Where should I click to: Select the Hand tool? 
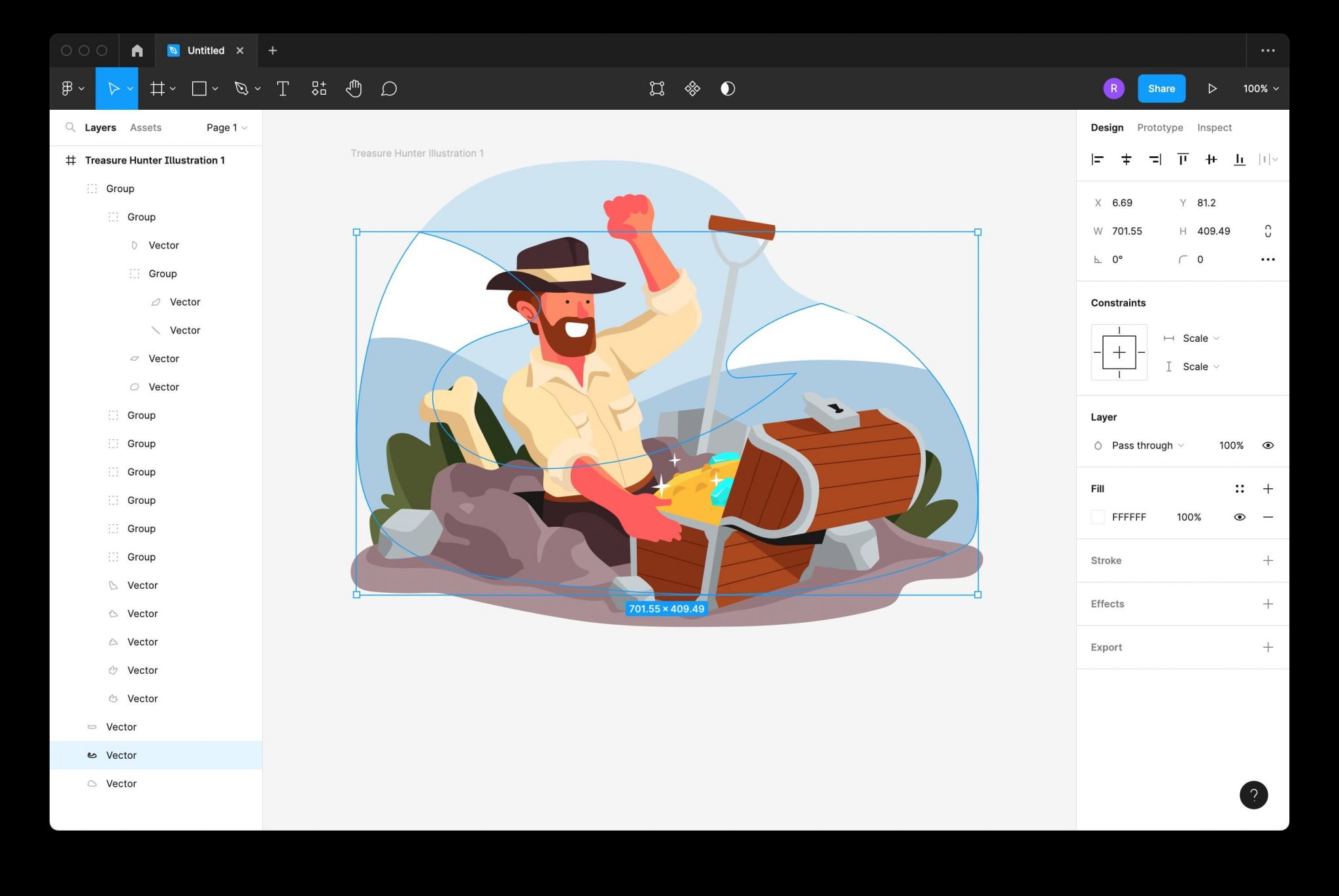tap(354, 88)
